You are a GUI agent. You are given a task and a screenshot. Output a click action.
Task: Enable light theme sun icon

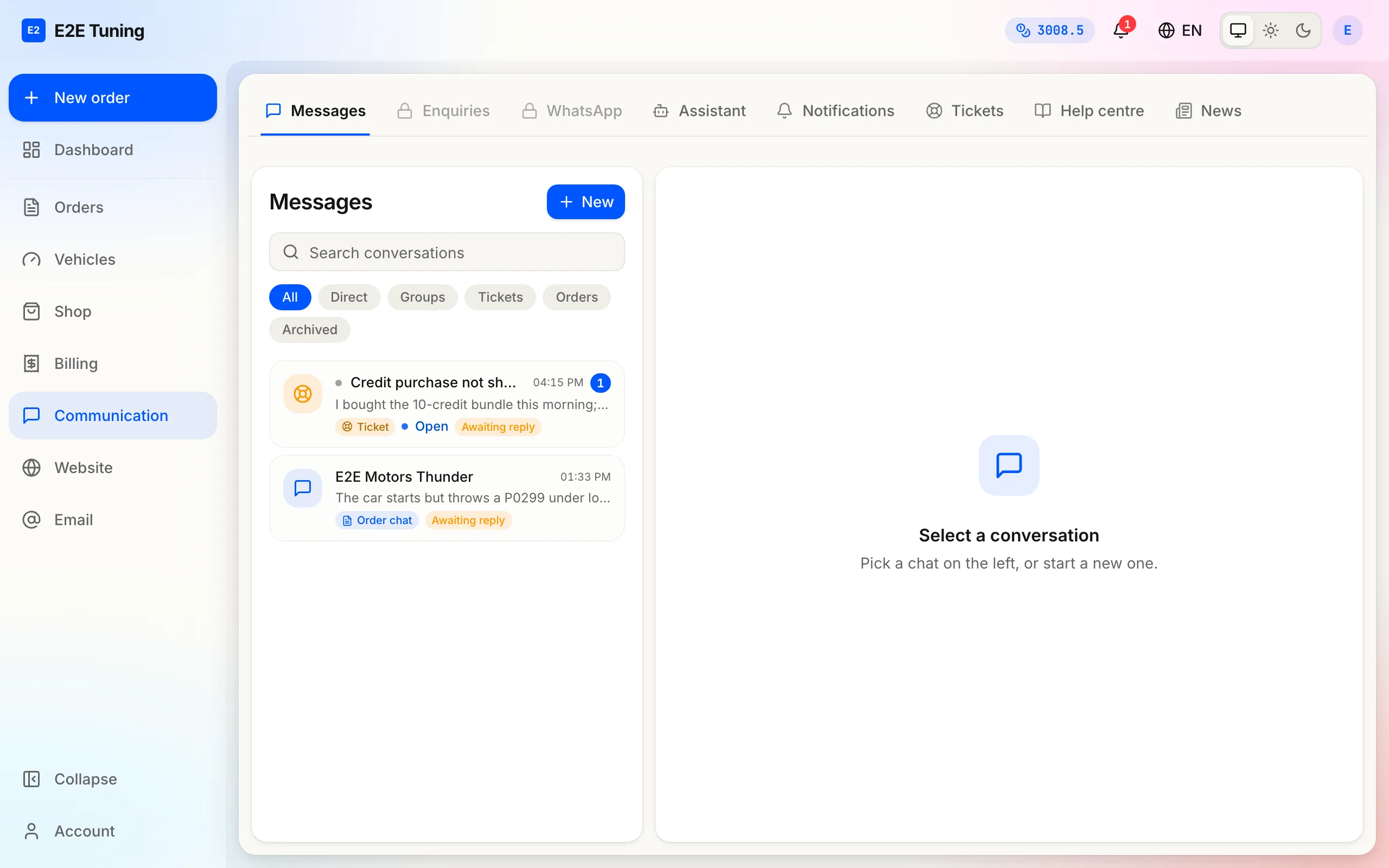point(1271,30)
